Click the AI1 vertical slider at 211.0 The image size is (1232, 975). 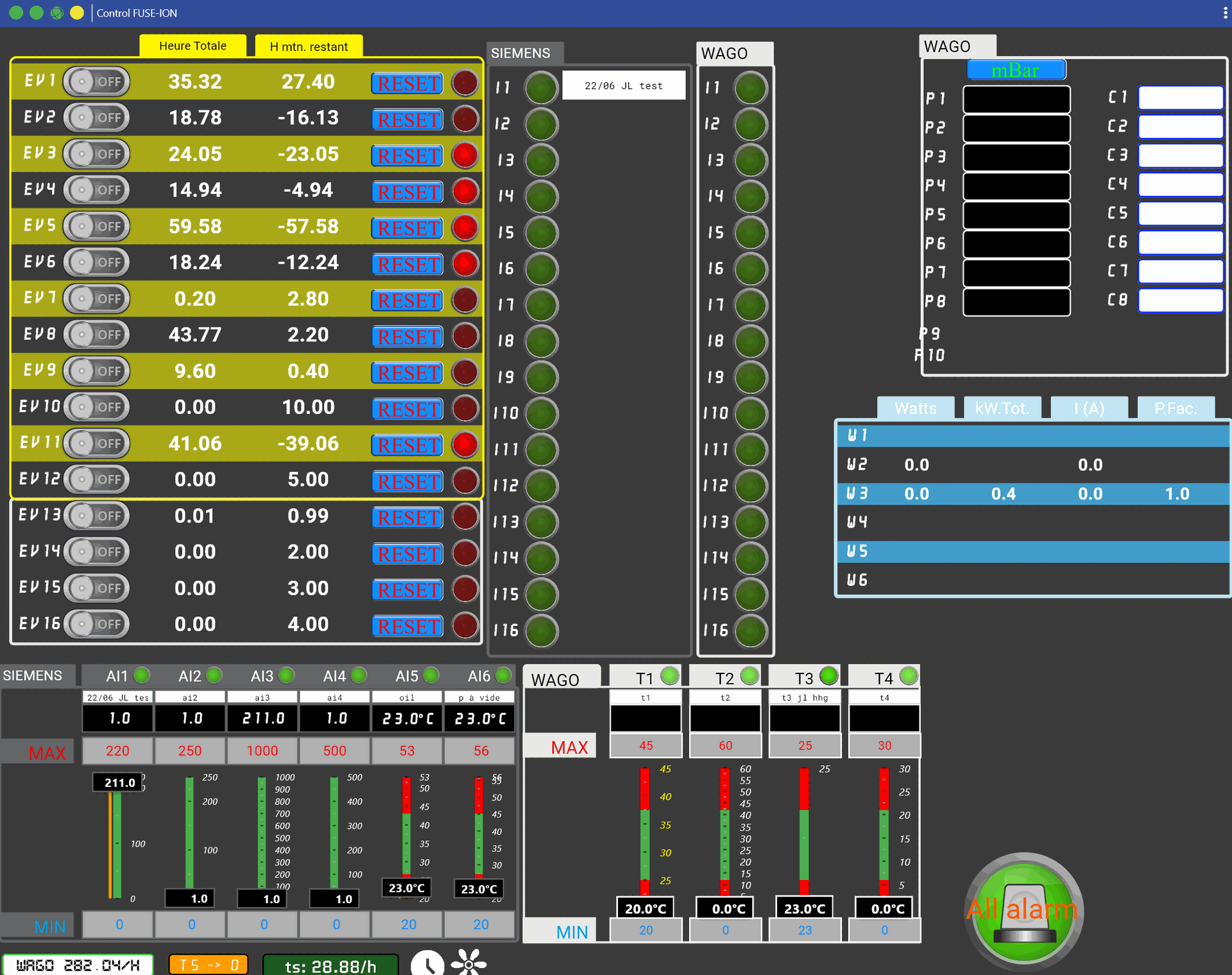point(115,841)
